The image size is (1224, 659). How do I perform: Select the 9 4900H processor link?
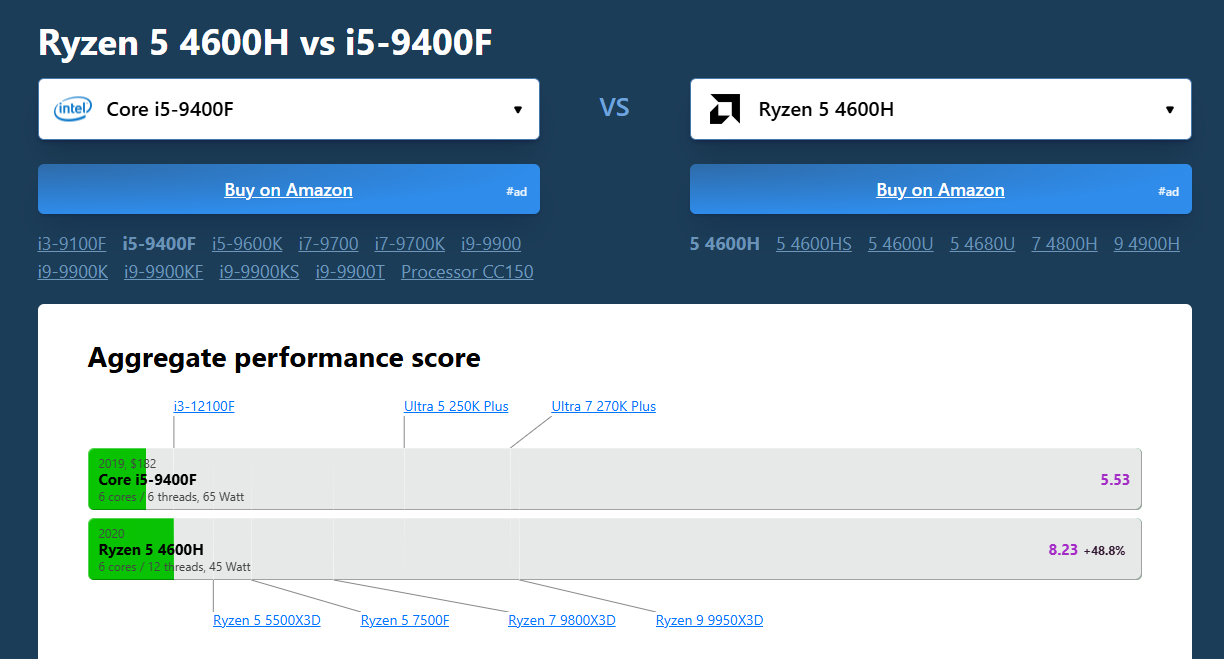pos(1147,243)
